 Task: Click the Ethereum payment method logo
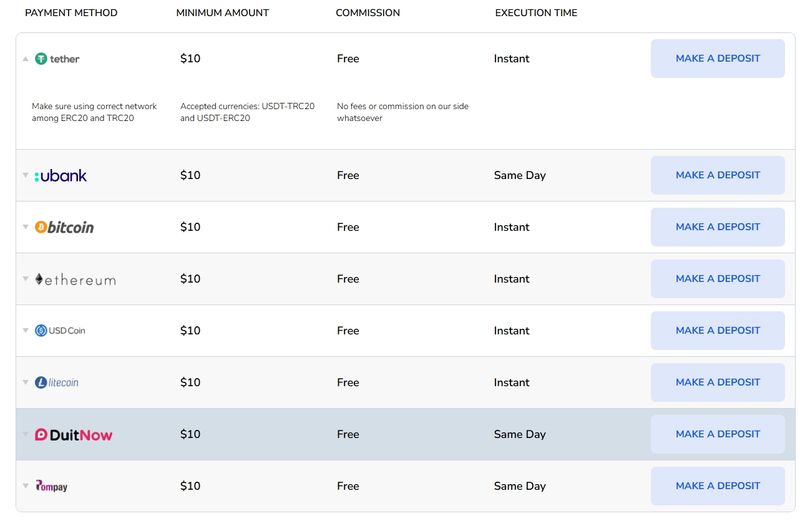(75, 279)
